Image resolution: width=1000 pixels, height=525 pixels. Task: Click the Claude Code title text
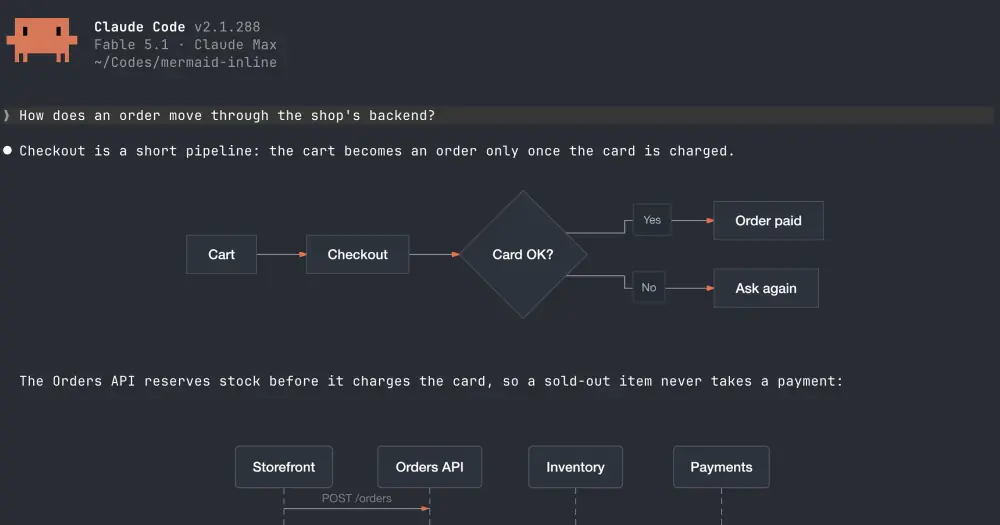(x=140, y=27)
